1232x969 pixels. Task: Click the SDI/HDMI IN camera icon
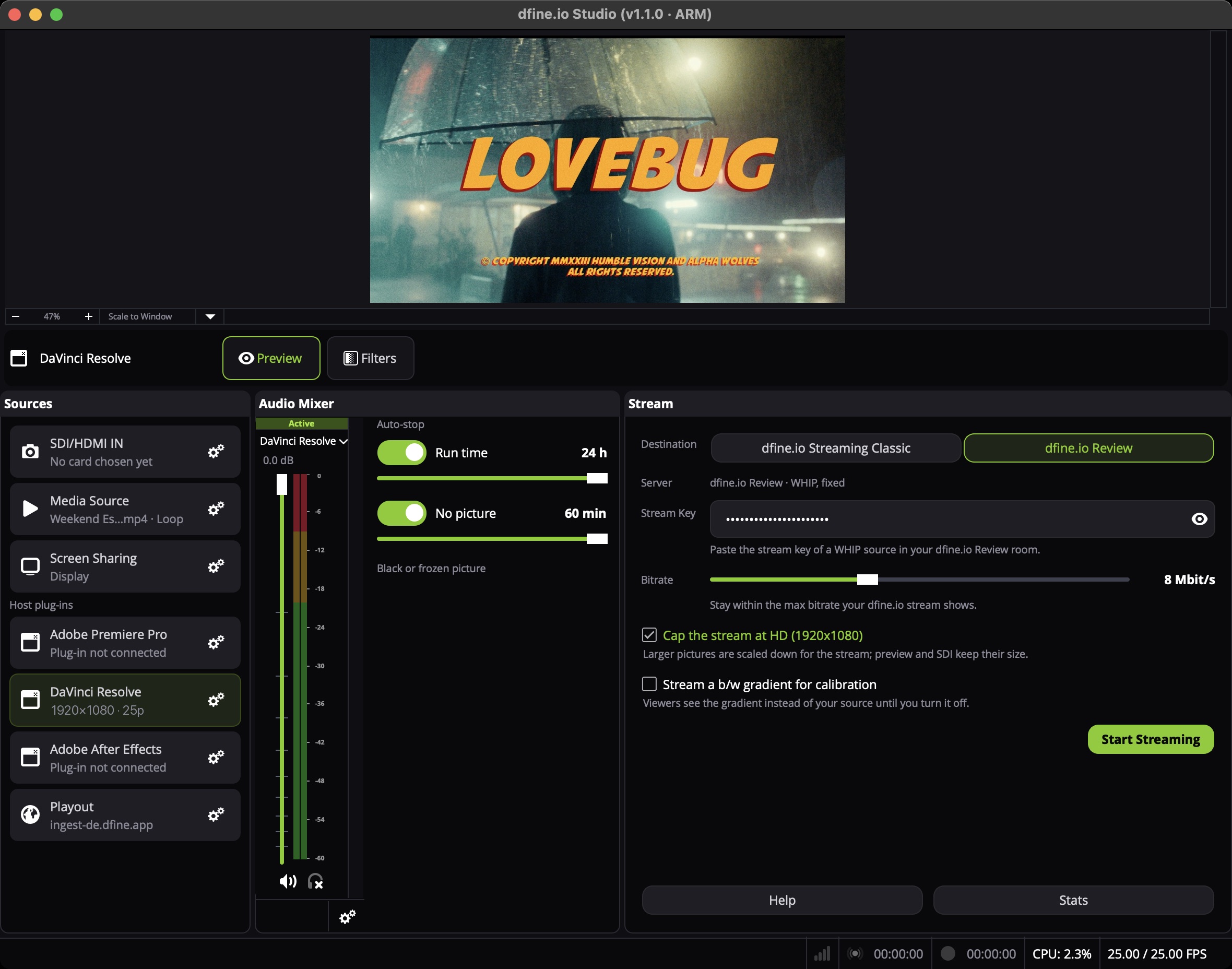(30, 452)
